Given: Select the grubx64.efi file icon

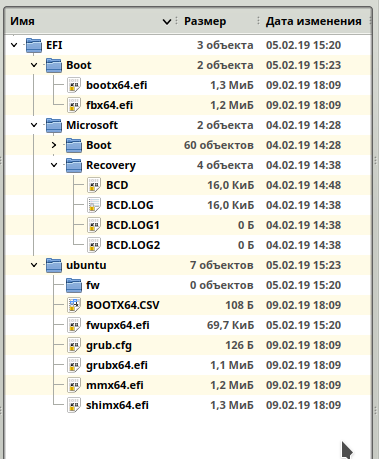Looking at the screenshot, I should pos(74,365).
